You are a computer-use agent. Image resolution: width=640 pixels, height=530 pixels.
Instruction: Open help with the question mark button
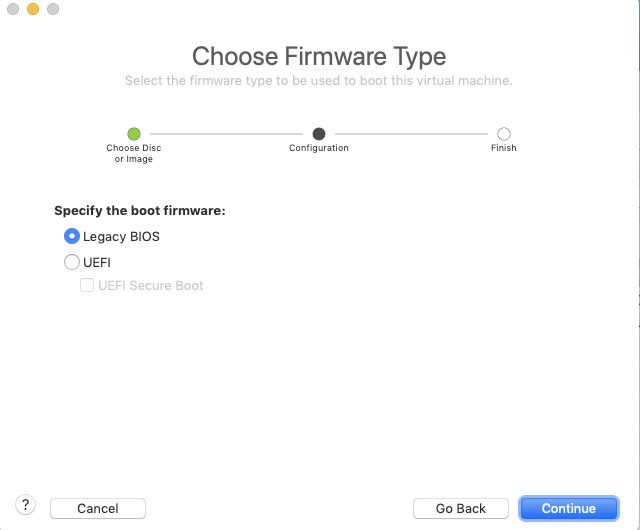pyautogui.click(x=25, y=505)
